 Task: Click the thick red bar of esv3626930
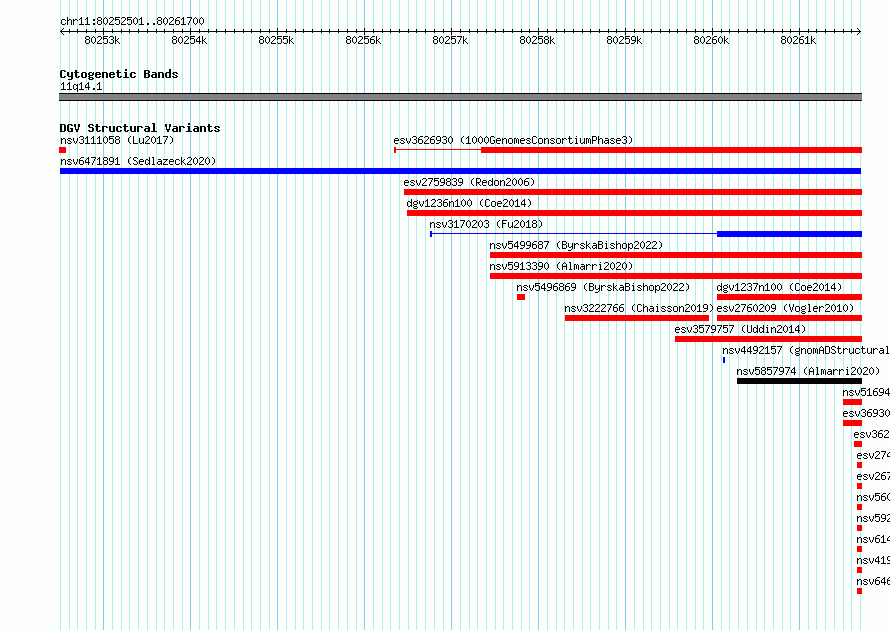[671, 150]
